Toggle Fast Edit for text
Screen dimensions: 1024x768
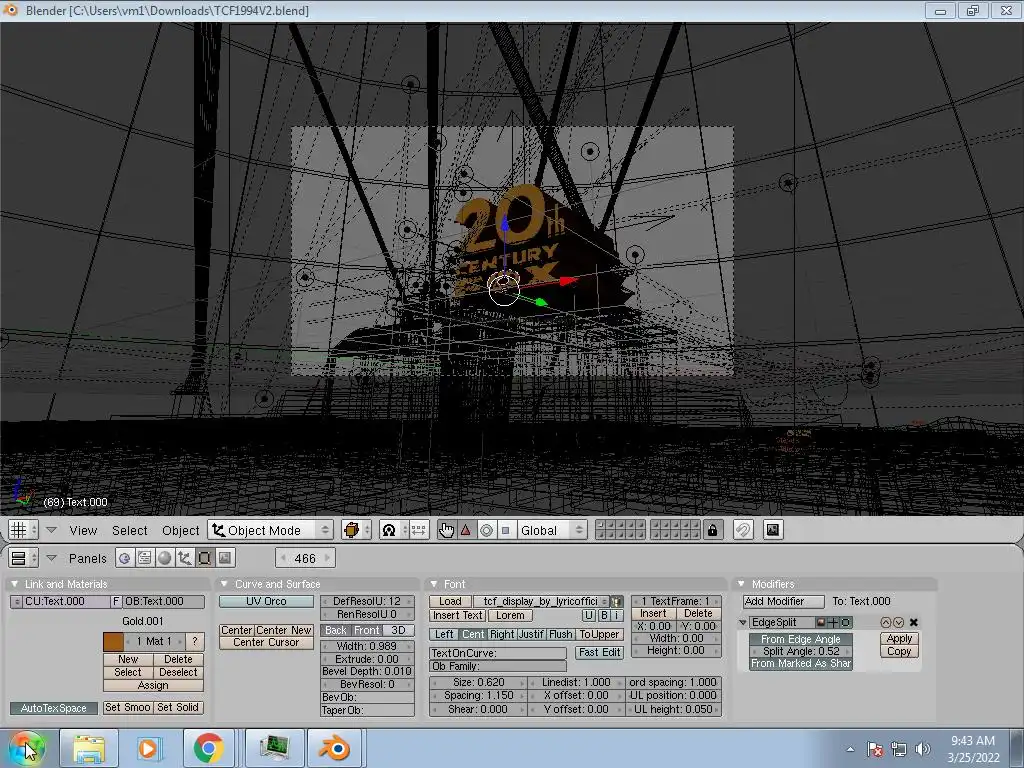click(600, 652)
